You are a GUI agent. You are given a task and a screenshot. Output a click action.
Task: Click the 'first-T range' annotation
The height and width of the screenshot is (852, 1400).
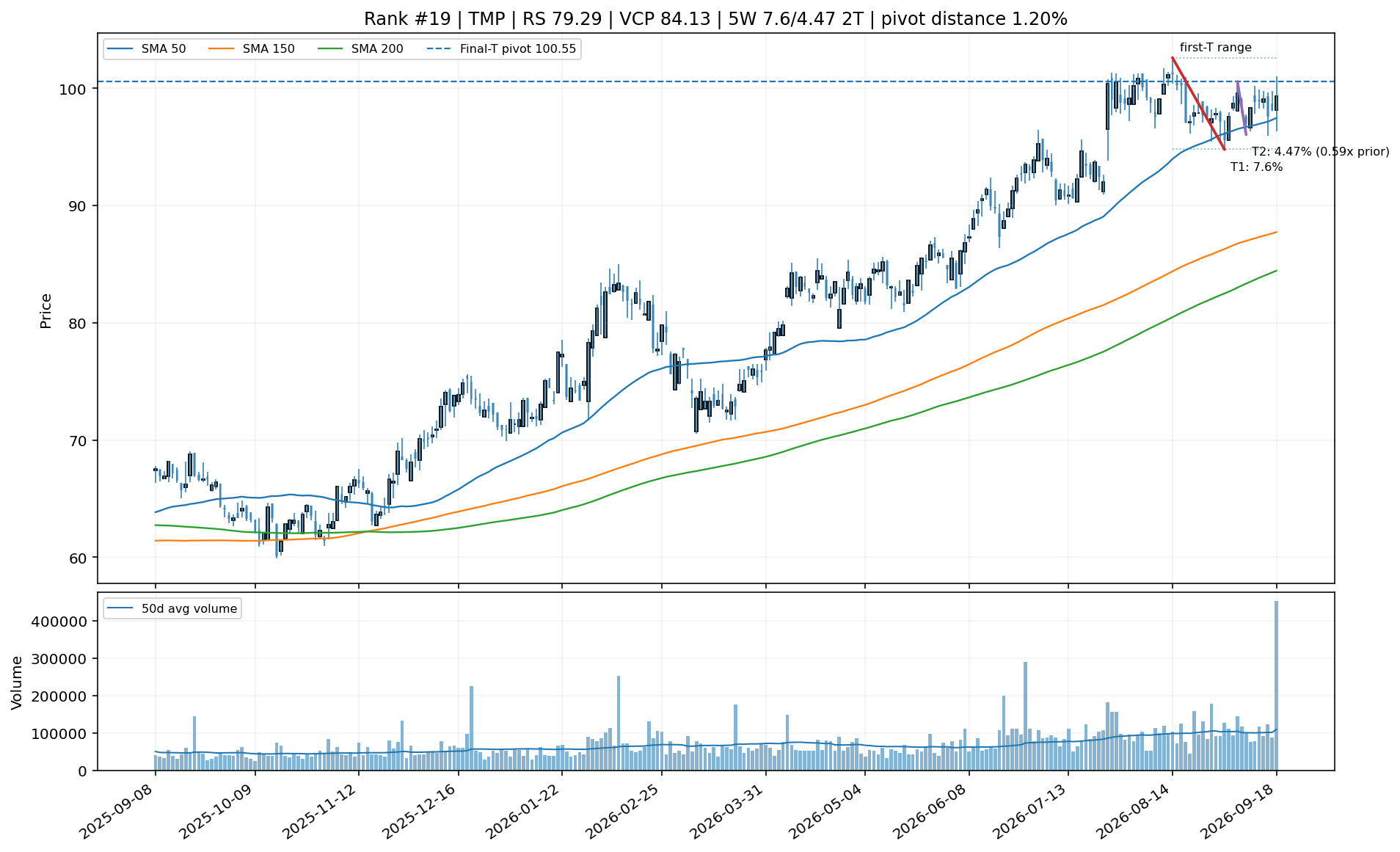coord(1215,48)
